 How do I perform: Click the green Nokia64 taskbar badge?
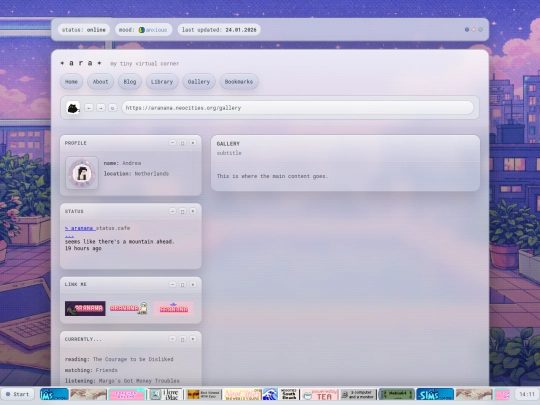click(x=396, y=394)
